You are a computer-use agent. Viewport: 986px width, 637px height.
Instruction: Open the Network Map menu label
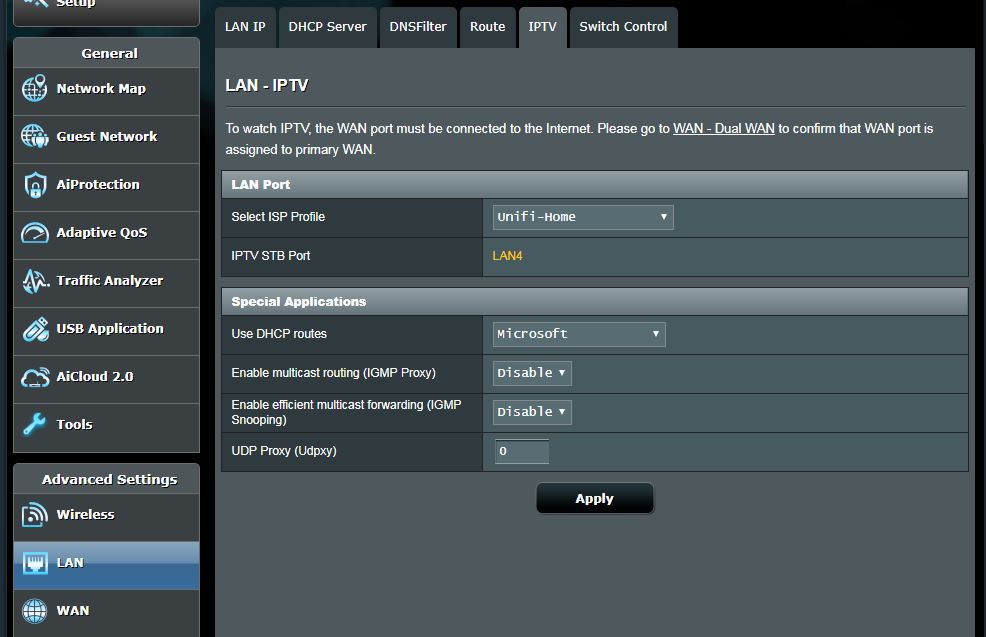click(101, 89)
